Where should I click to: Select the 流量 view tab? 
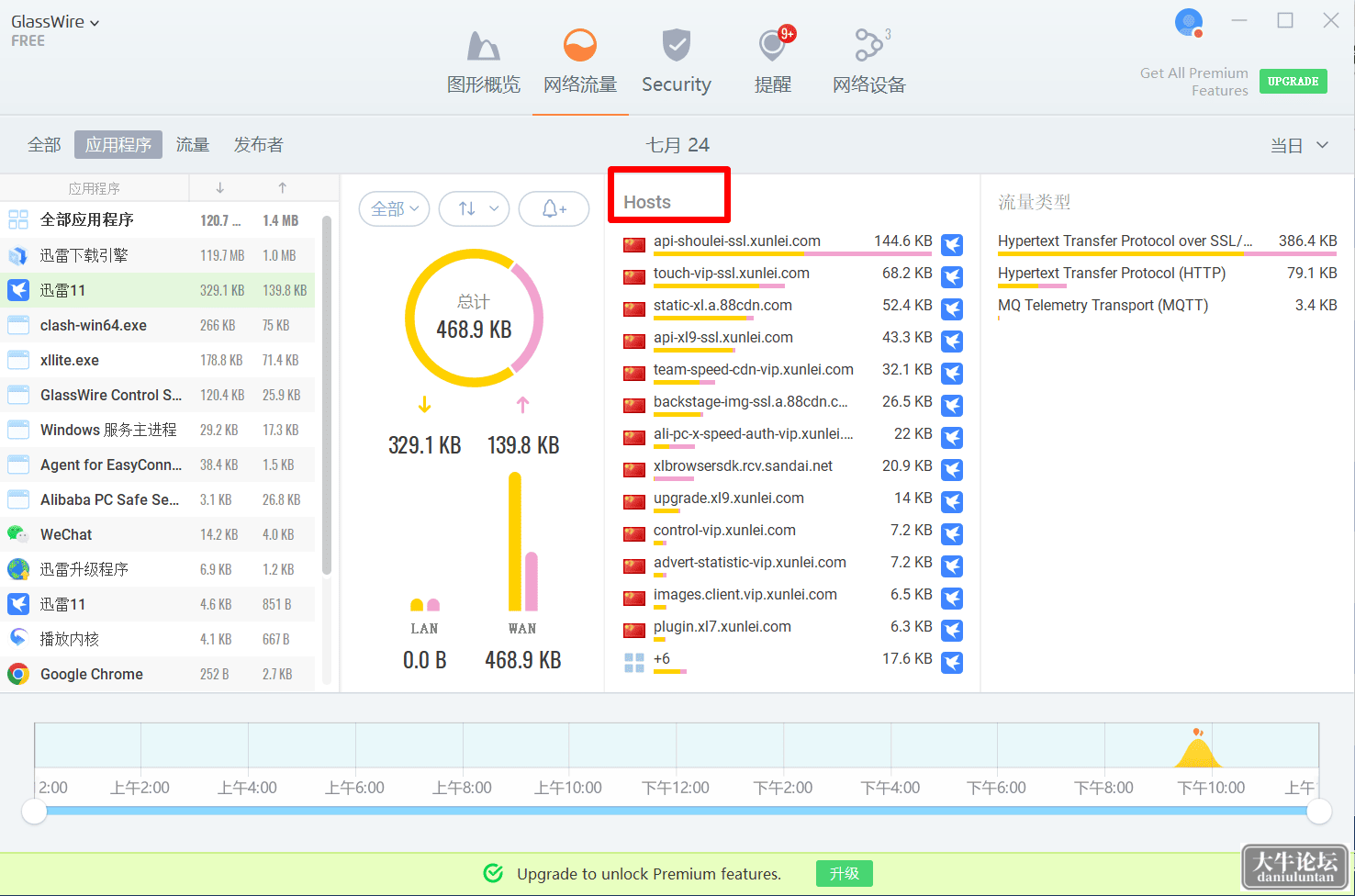point(193,145)
